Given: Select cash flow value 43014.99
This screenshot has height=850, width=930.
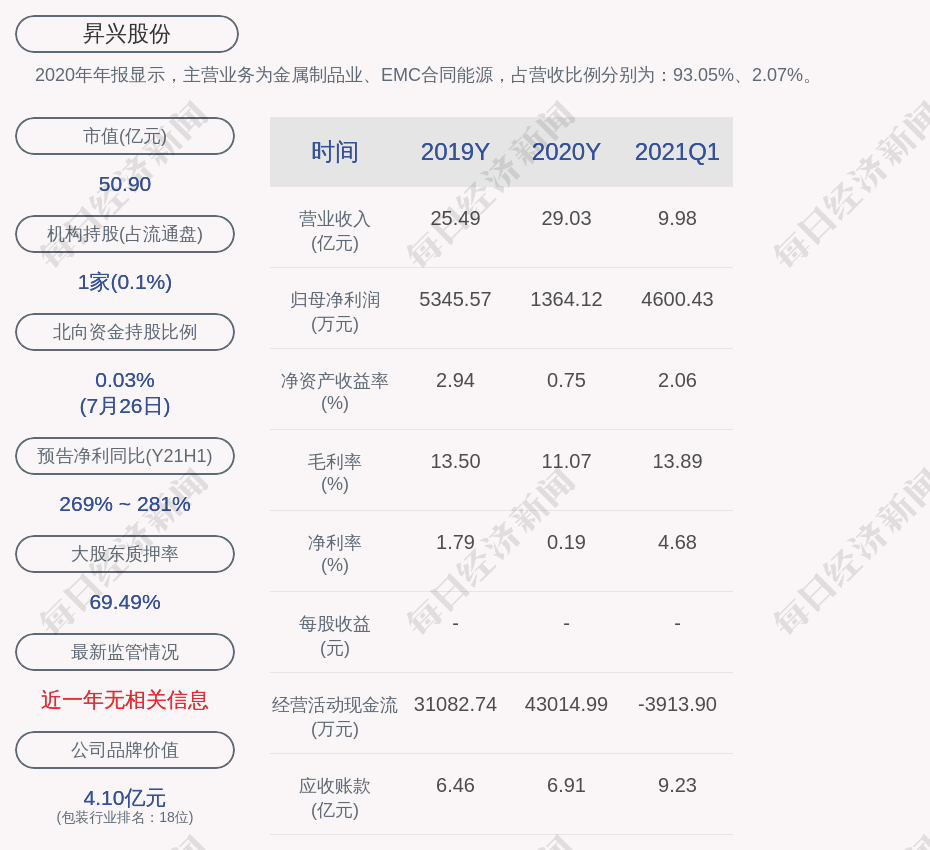Looking at the screenshot, I should pyautogui.click(x=566, y=705).
